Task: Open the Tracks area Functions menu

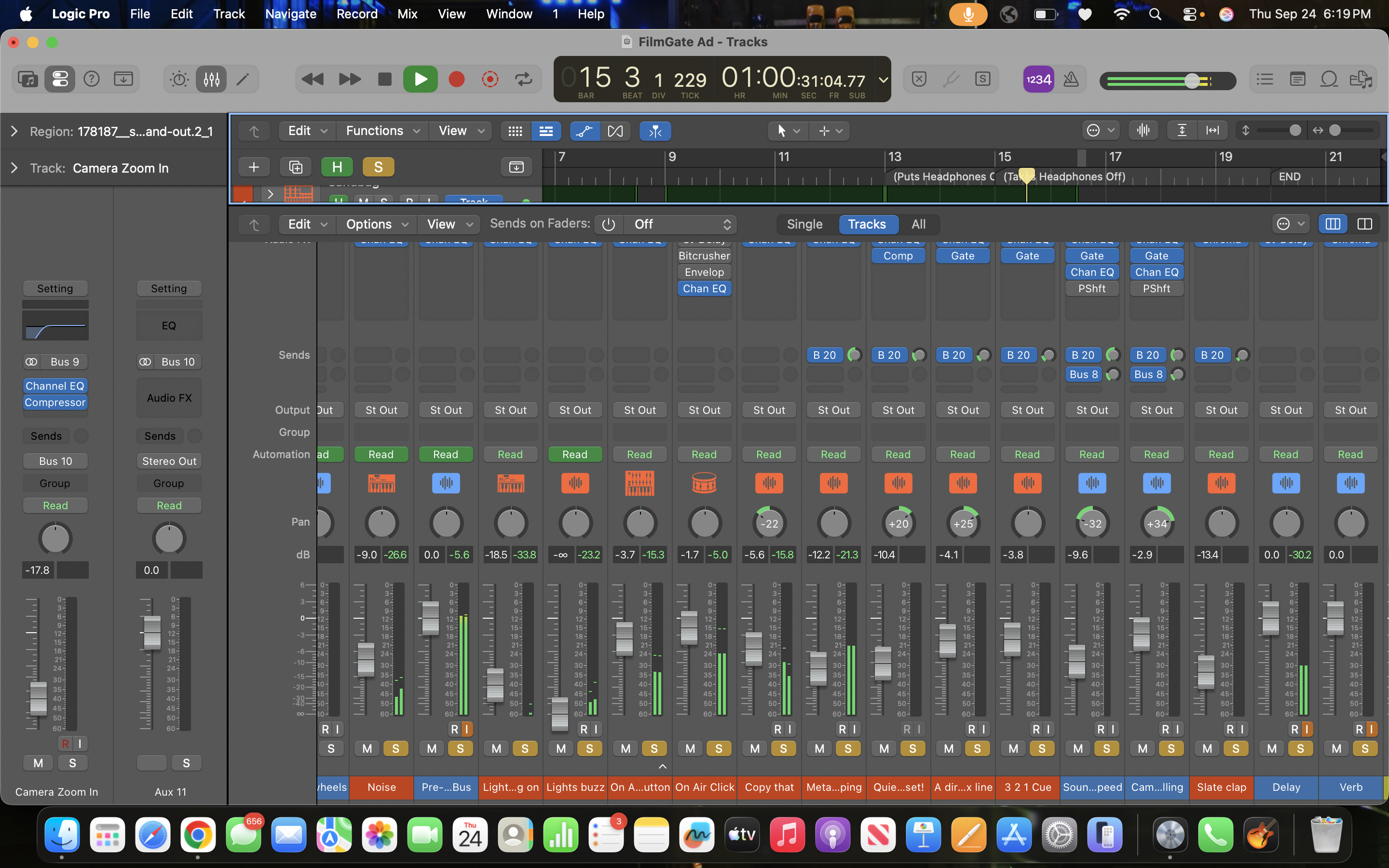Action: [x=383, y=131]
